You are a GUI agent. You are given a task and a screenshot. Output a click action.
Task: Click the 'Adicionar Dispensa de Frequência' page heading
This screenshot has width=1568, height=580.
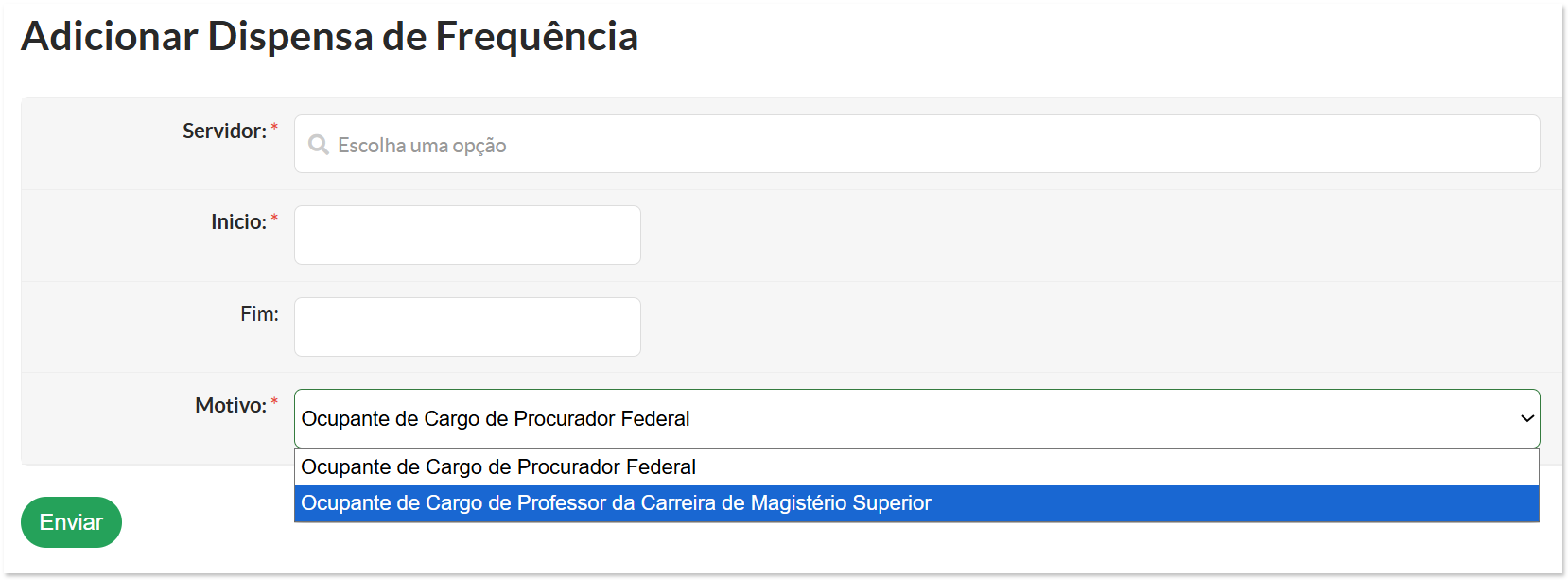329,37
